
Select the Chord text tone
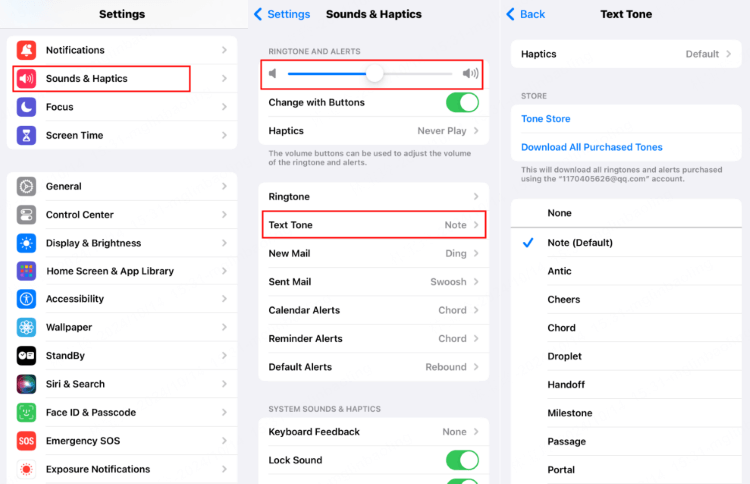[561, 328]
